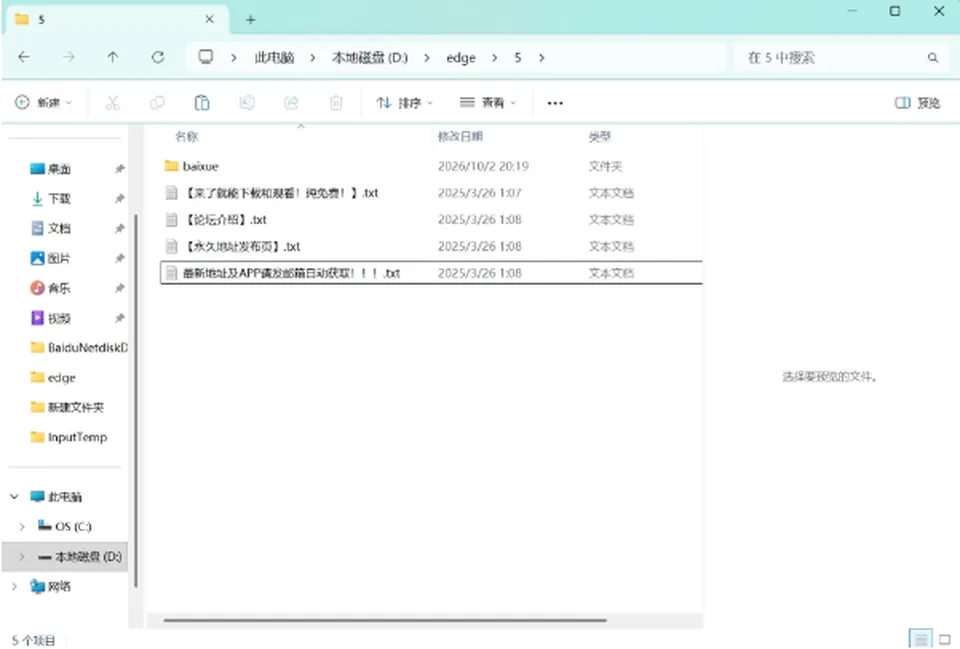Toggle the preview pane button
960x649 pixels.
coord(917,103)
